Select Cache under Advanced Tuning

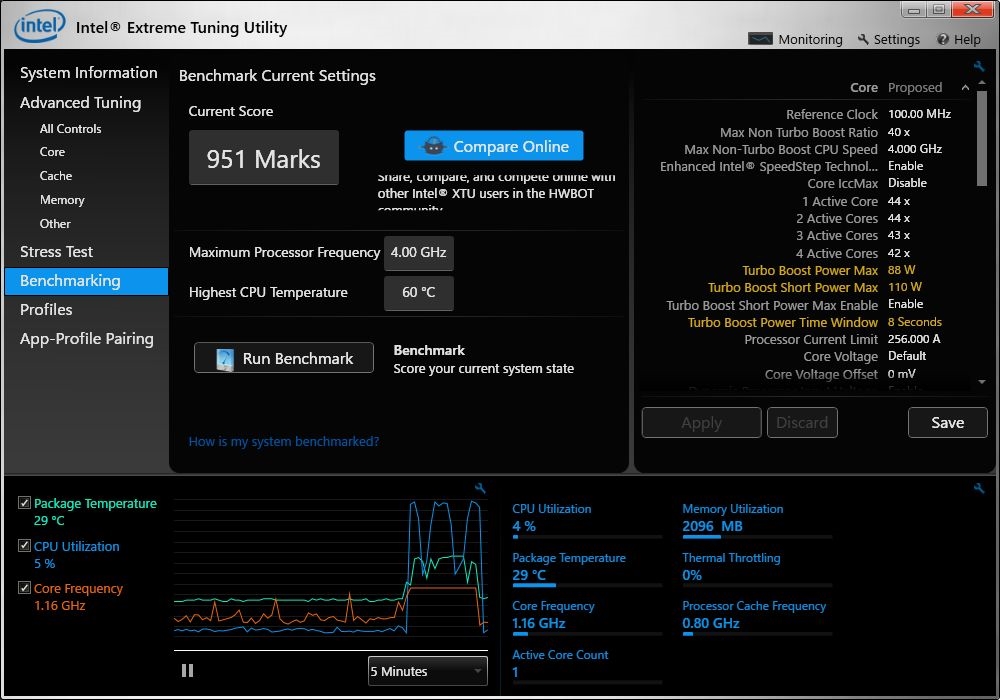coord(55,175)
